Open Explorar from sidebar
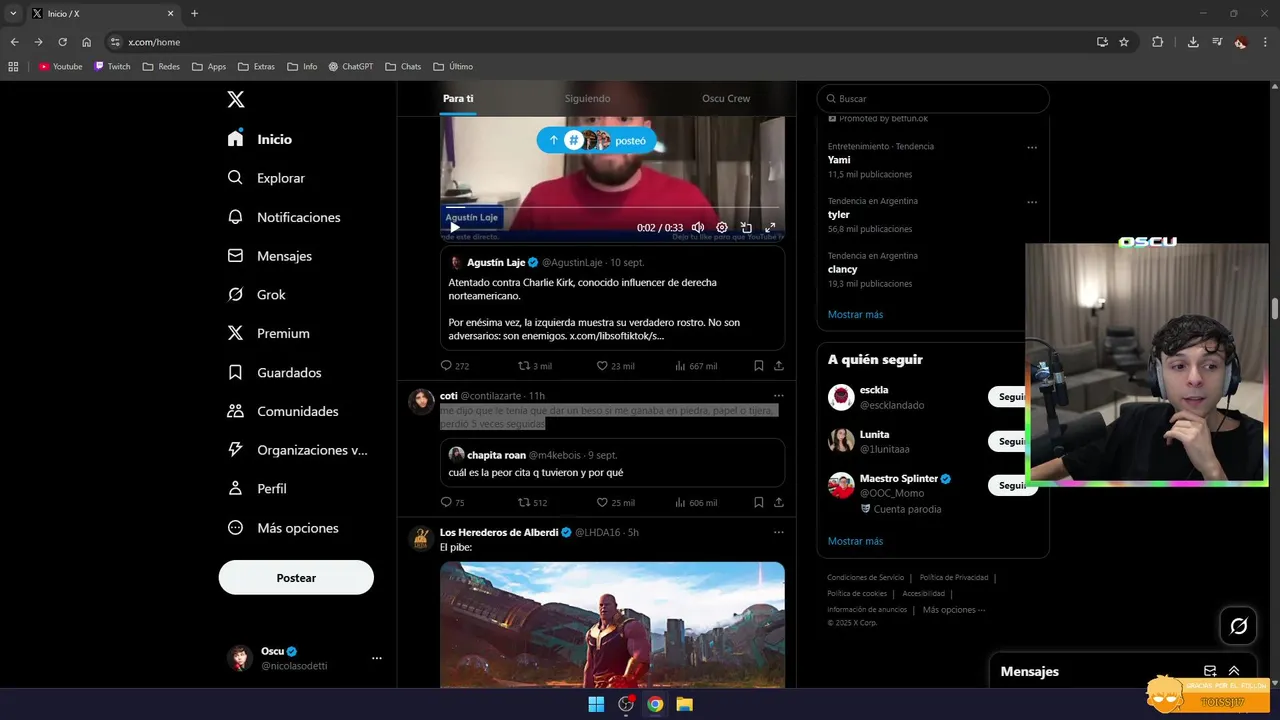Image resolution: width=1280 pixels, height=720 pixels. (x=266, y=178)
